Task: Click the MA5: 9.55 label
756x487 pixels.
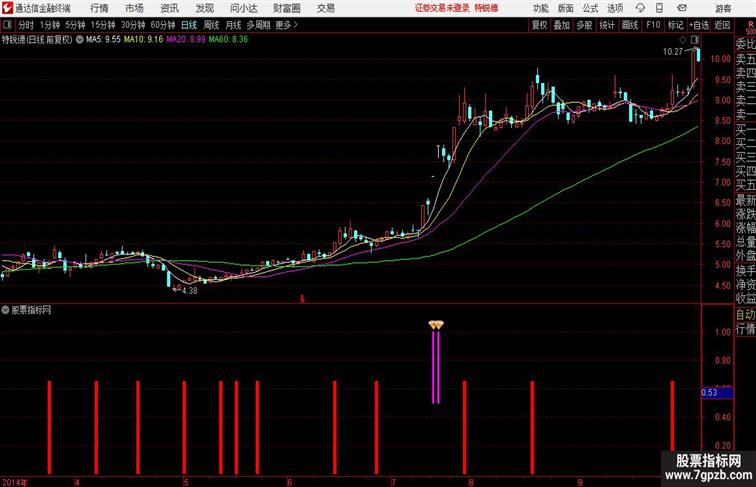Action: tap(103, 40)
